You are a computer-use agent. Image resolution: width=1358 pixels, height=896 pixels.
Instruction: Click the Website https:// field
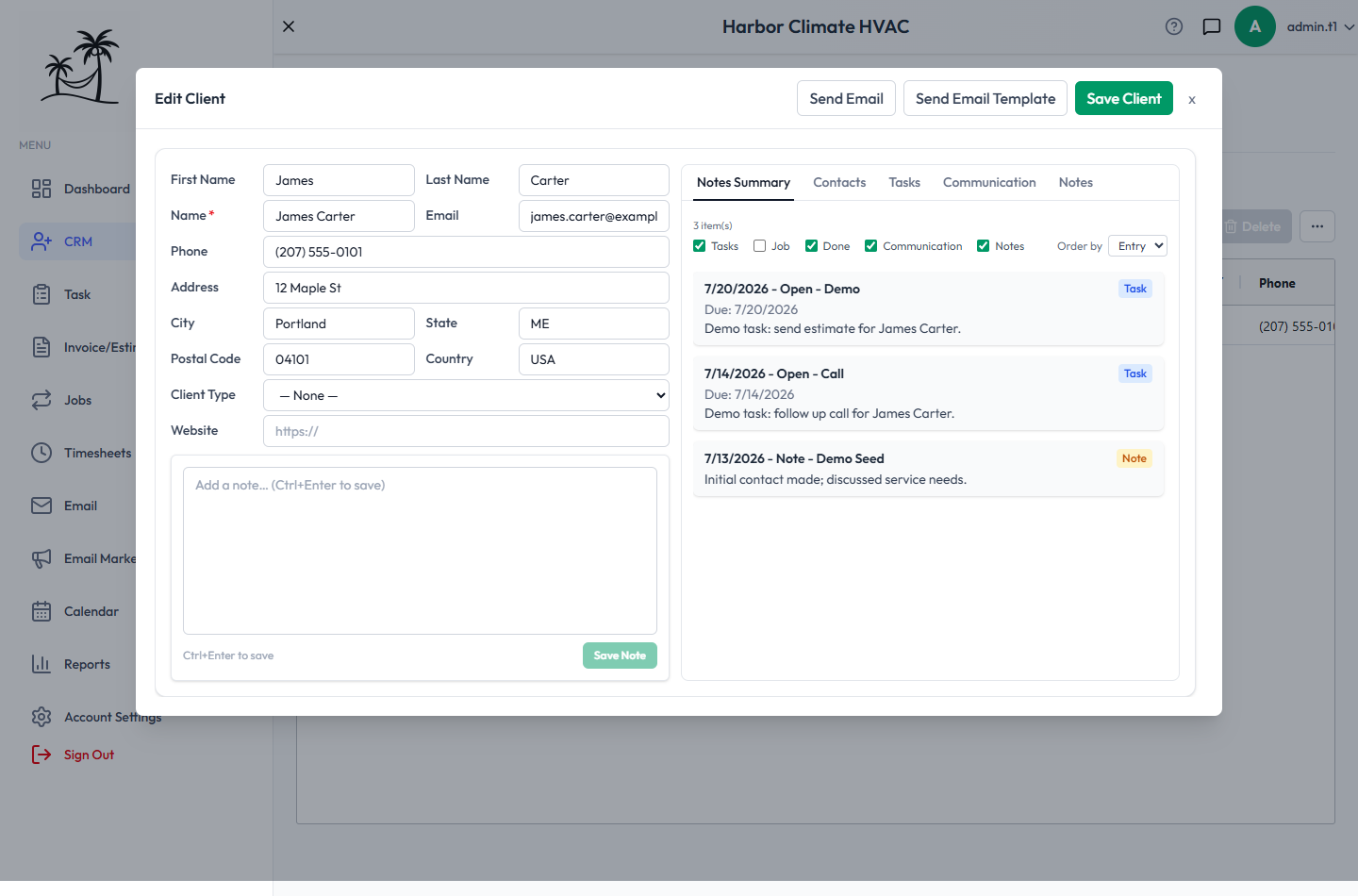click(x=466, y=431)
